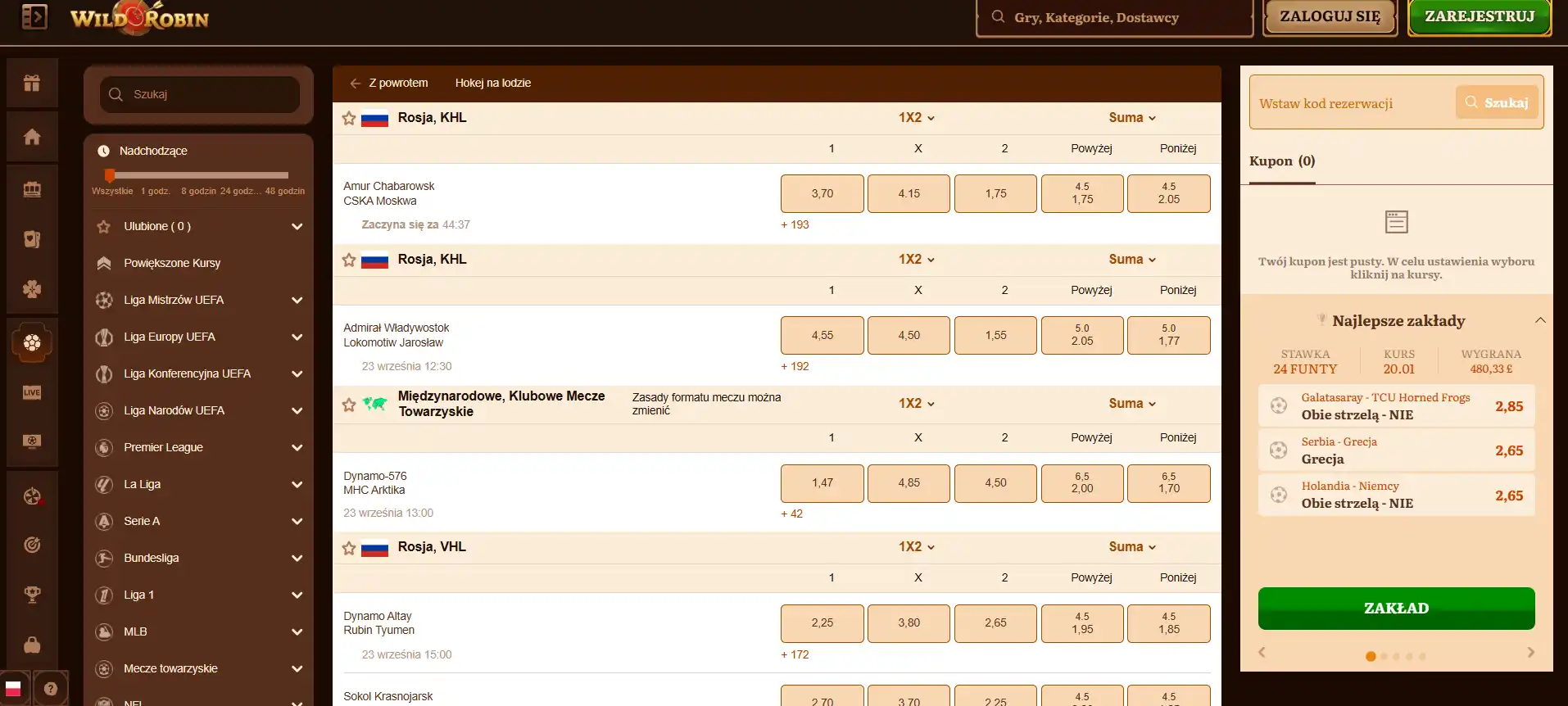
Task: Show next best bets with right arrow
Action: [x=1530, y=652]
